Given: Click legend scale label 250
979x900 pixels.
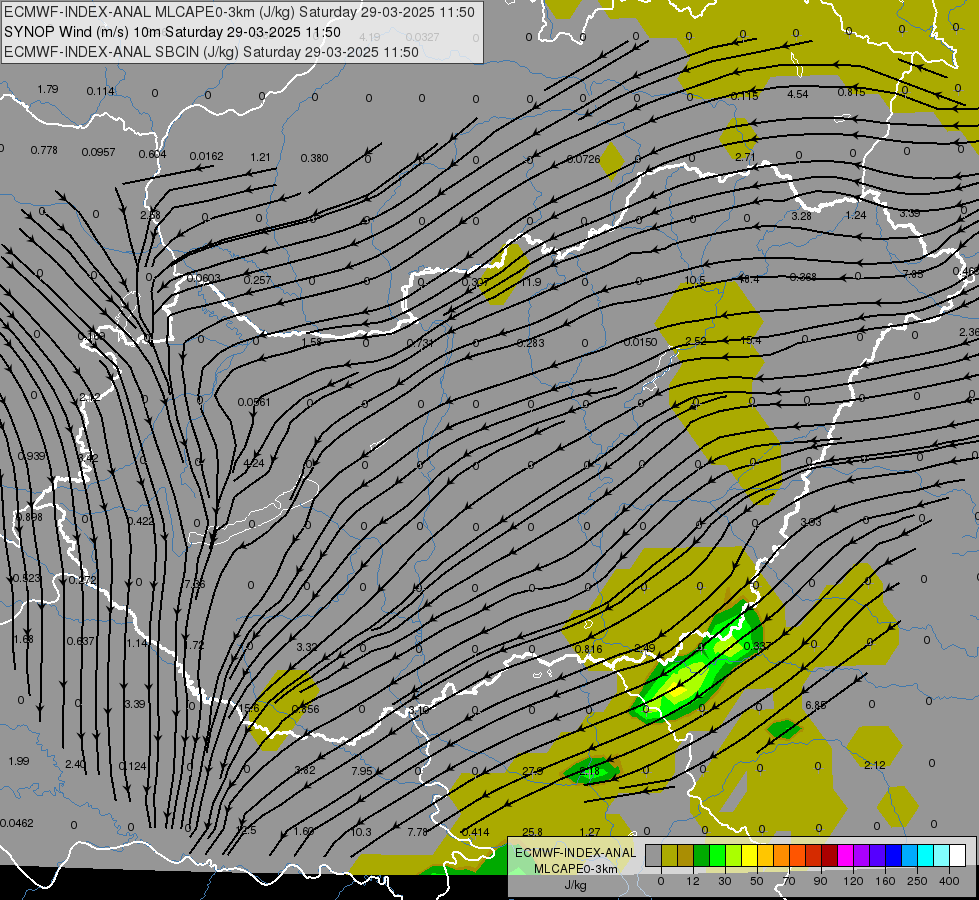Looking at the screenshot, I should pyautogui.click(x=917, y=881).
